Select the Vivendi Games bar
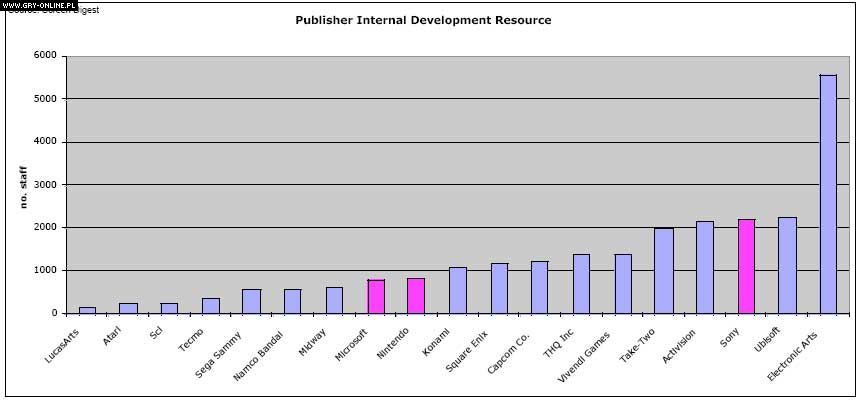Image resolution: width=862 pixels, height=402 pixels. pyautogui.click(x=623, y=283)
